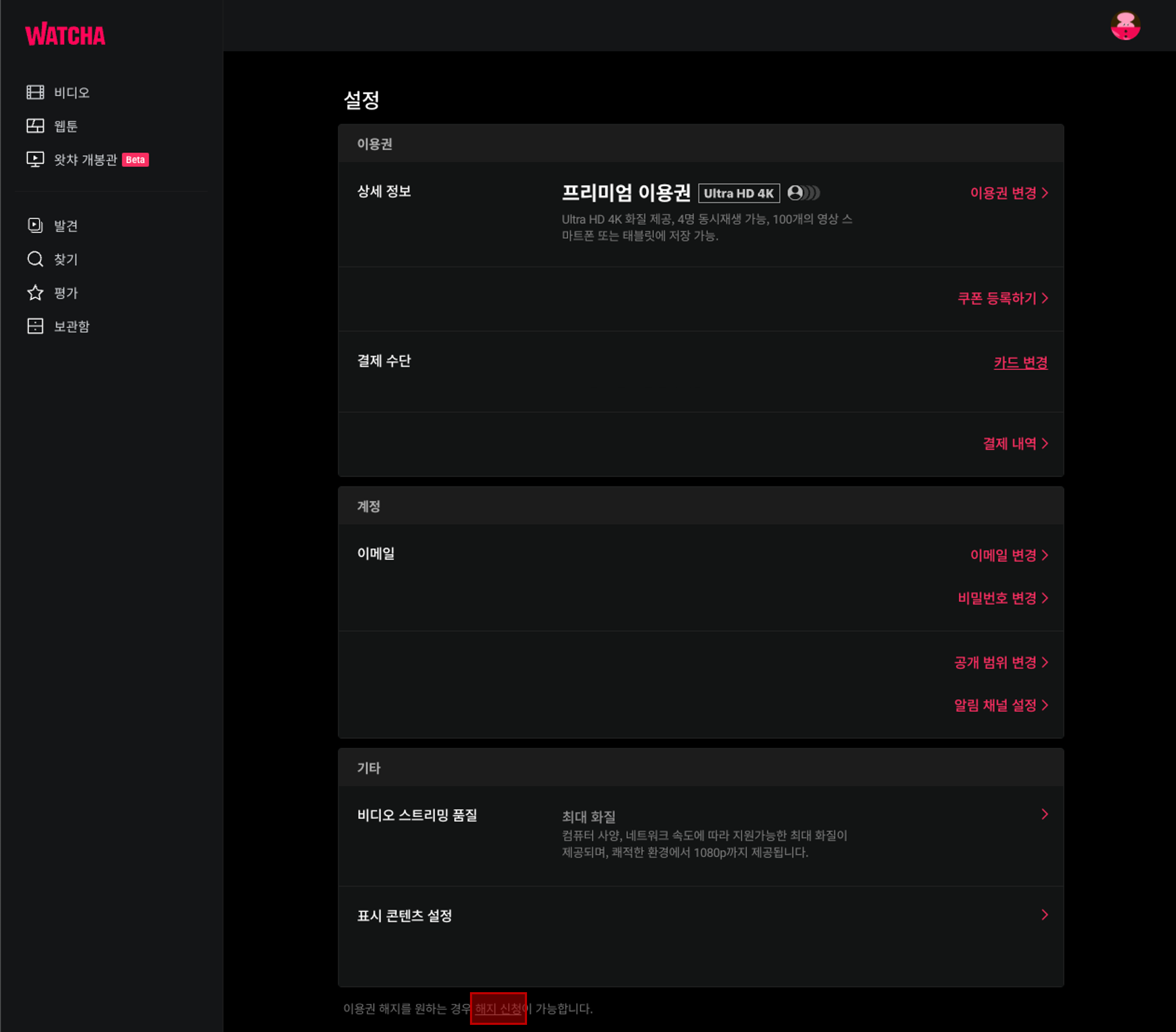Open 이용권 변경 arrow link

pos(1009,193)
